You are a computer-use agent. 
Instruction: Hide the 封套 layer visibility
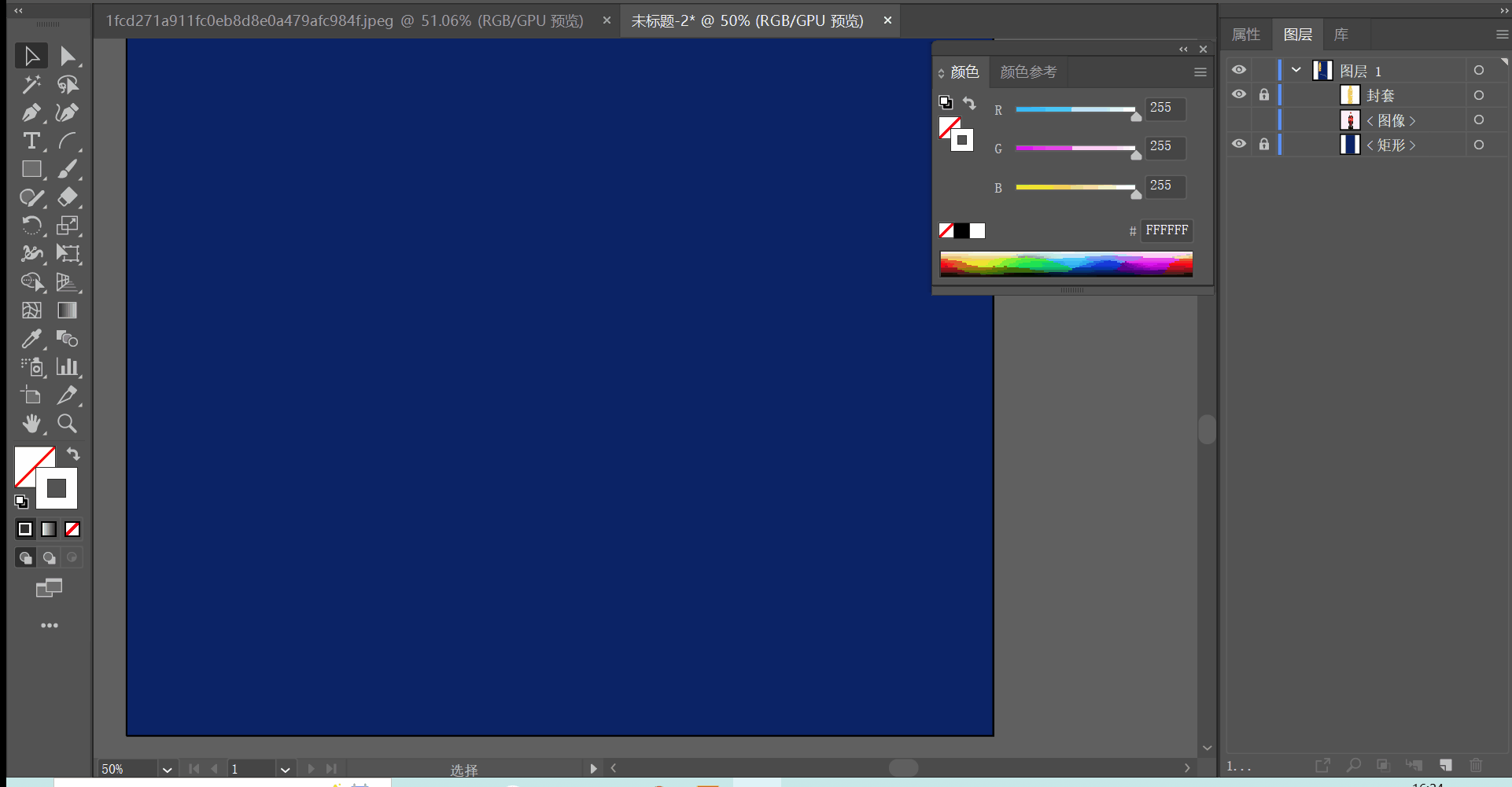coord(1239,94)
